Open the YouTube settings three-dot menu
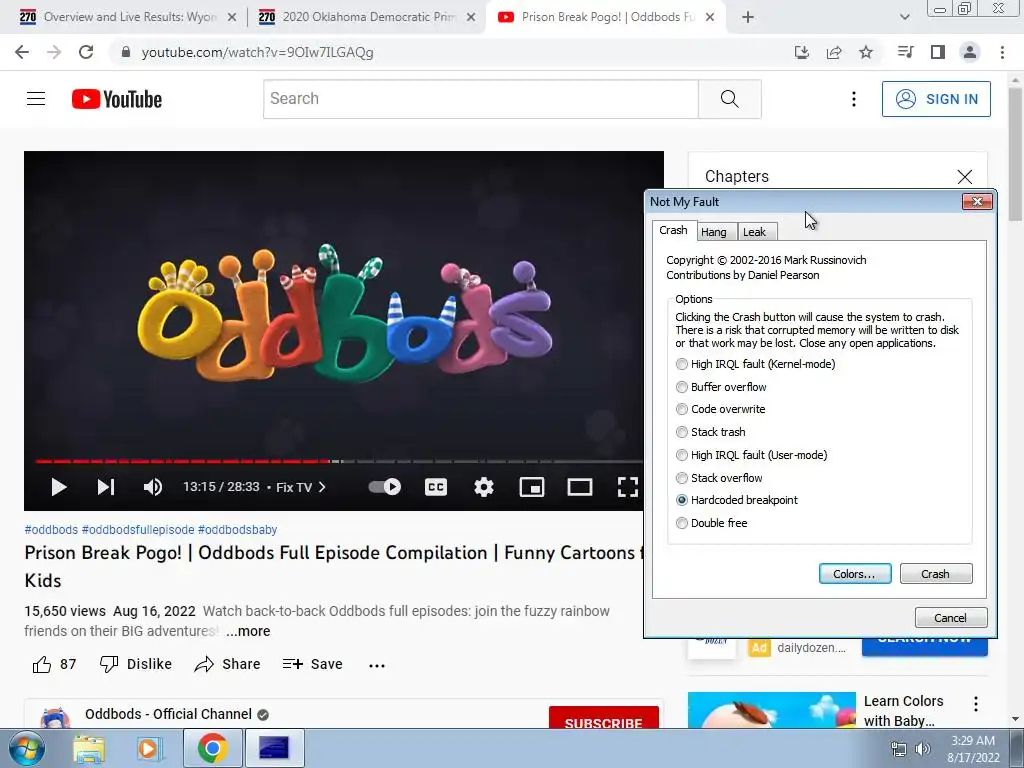Image resolution: width=1024 pixels, height=768 pixels. 854,99
